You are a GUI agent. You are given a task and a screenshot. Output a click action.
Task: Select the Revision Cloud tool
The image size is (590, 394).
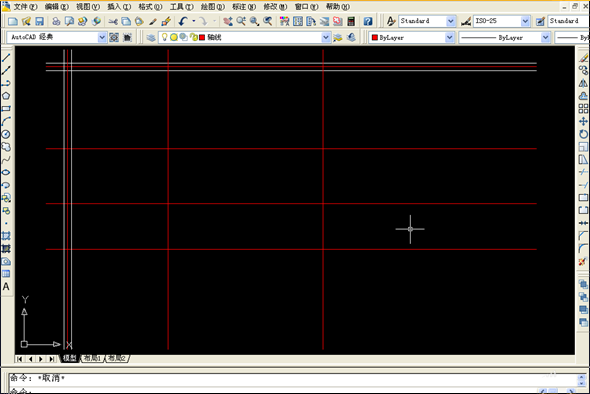pyautogui.click(x=6, y=147)
